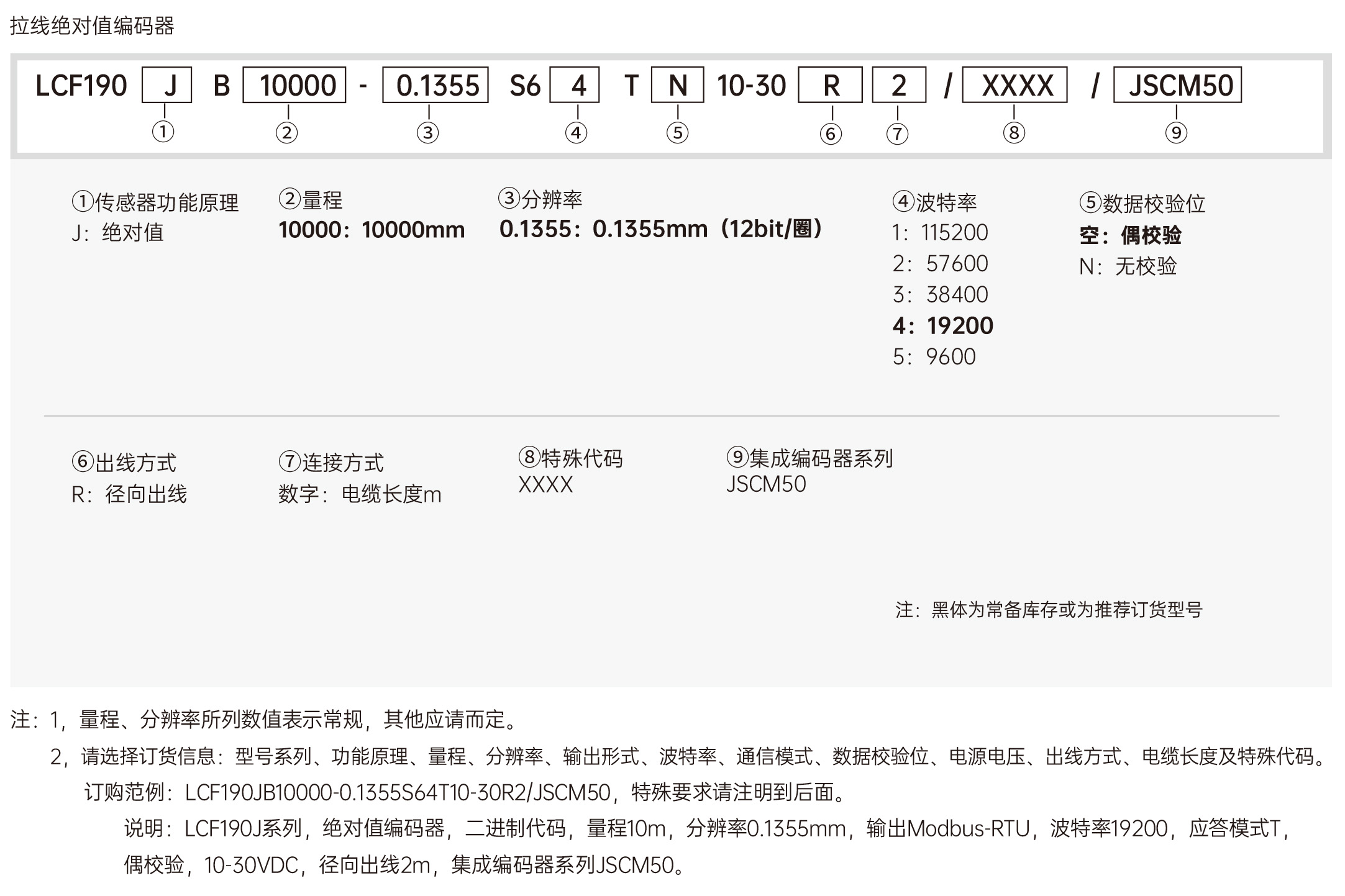This screenshot has height=896, width=1345.
Task: Select the boxed 10000 range field
Action: (x=294, y=85)
